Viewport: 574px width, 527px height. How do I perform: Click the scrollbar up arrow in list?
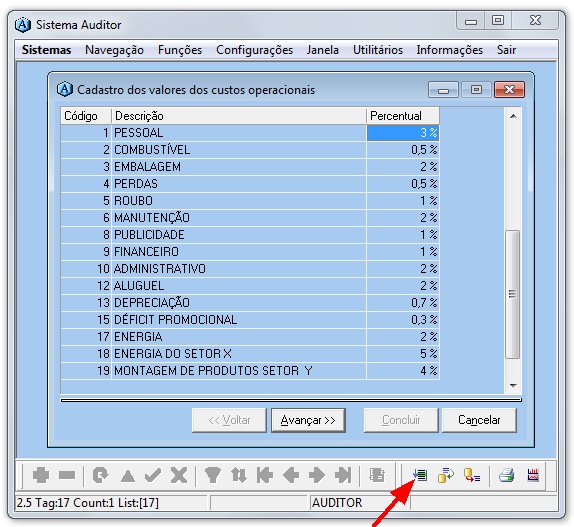tap(513, 116)
